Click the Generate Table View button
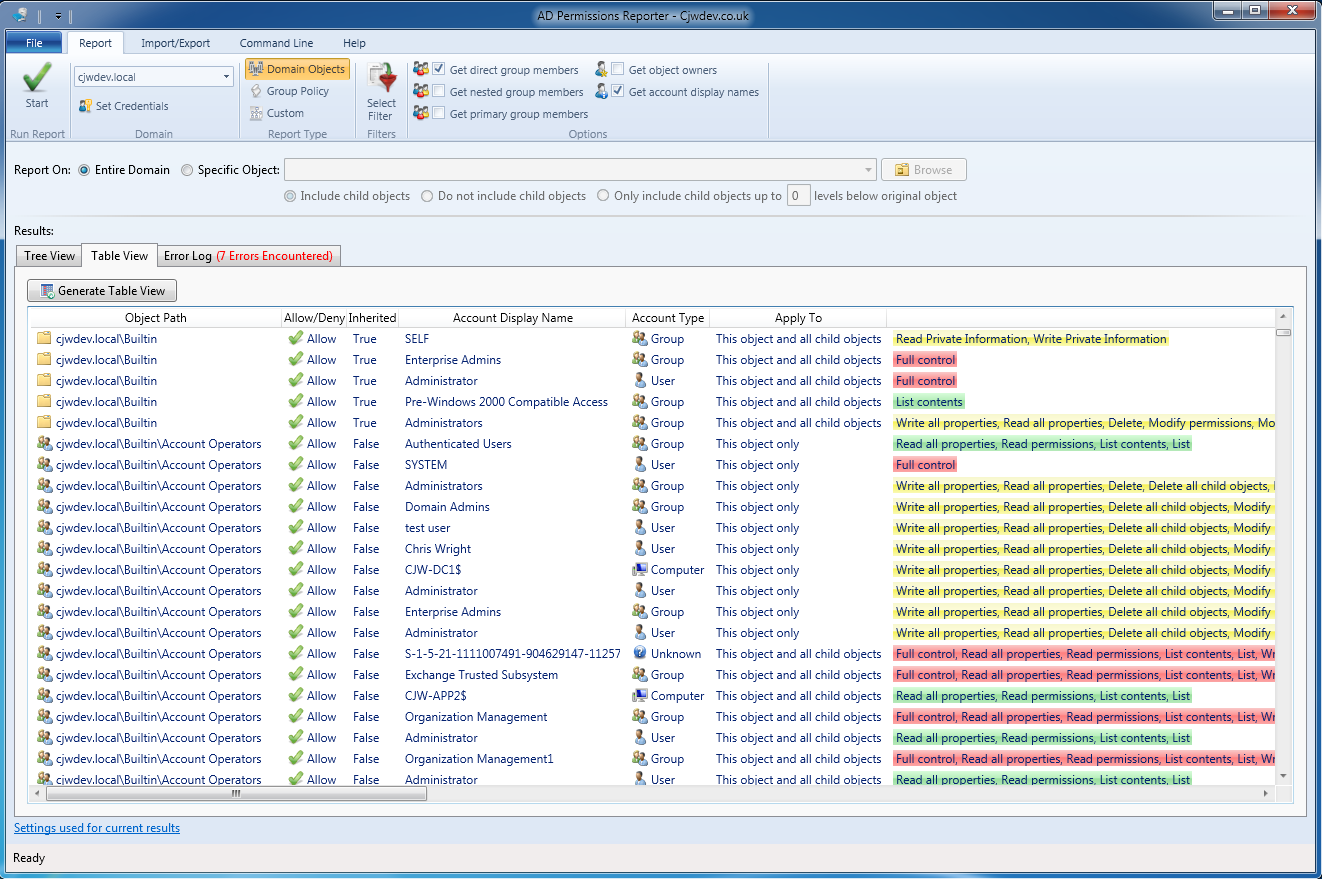 (x=102, y=291)
